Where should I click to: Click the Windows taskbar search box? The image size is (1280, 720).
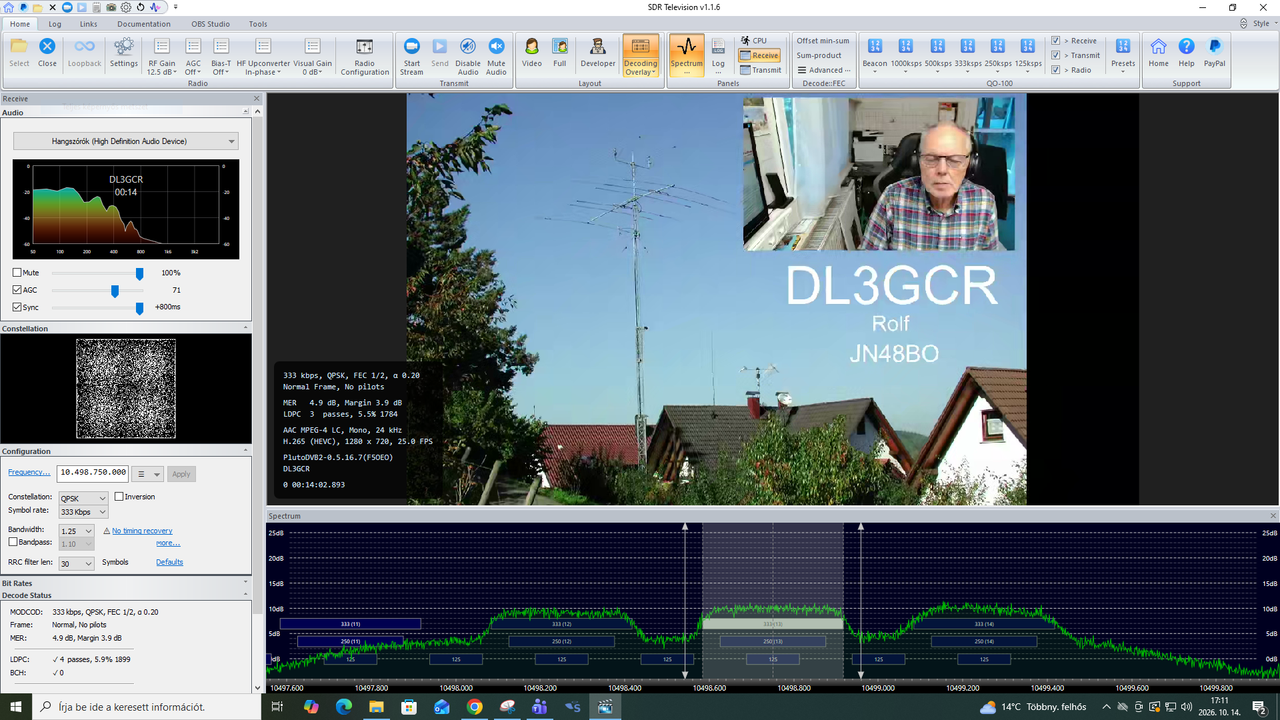pyautogui.click(x=146, y=707)
